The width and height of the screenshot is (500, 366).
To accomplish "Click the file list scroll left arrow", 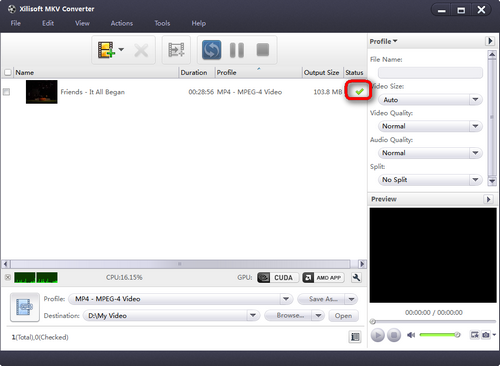I will [x=6, y=264].
